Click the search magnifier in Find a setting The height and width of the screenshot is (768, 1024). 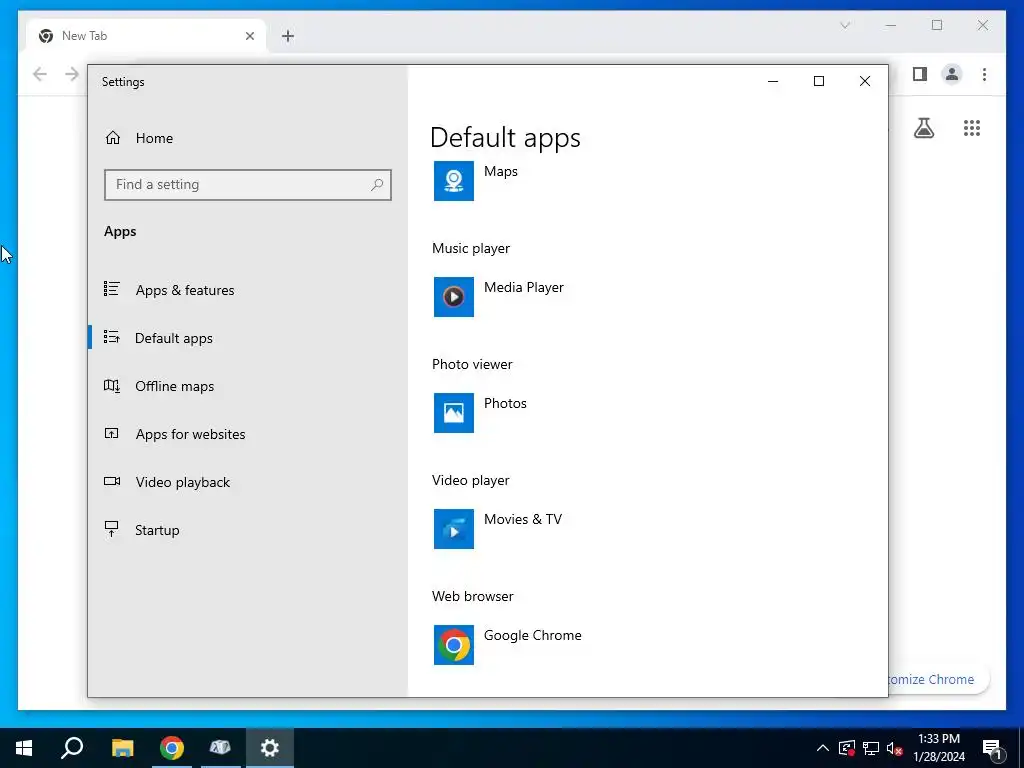click(x=377, y=185)
